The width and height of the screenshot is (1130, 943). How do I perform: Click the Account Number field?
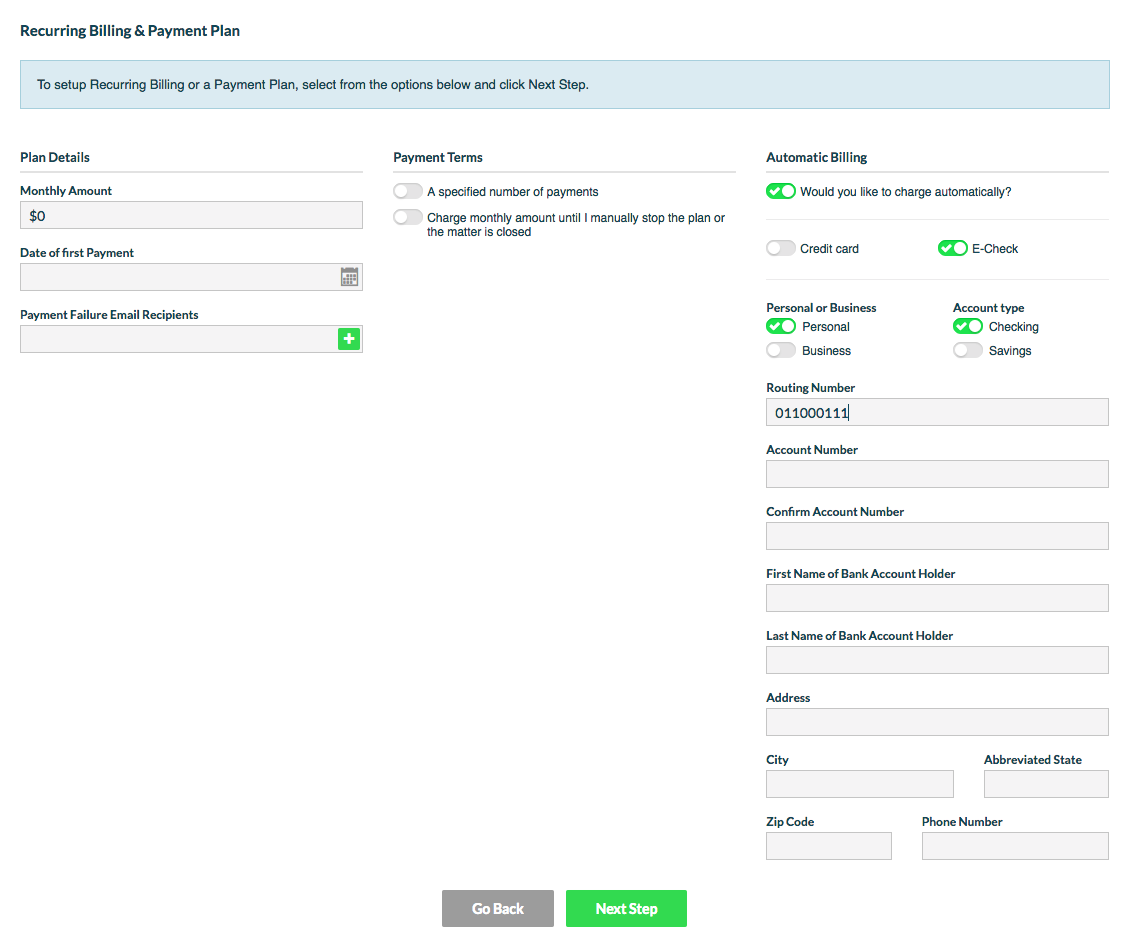[937, 474]
